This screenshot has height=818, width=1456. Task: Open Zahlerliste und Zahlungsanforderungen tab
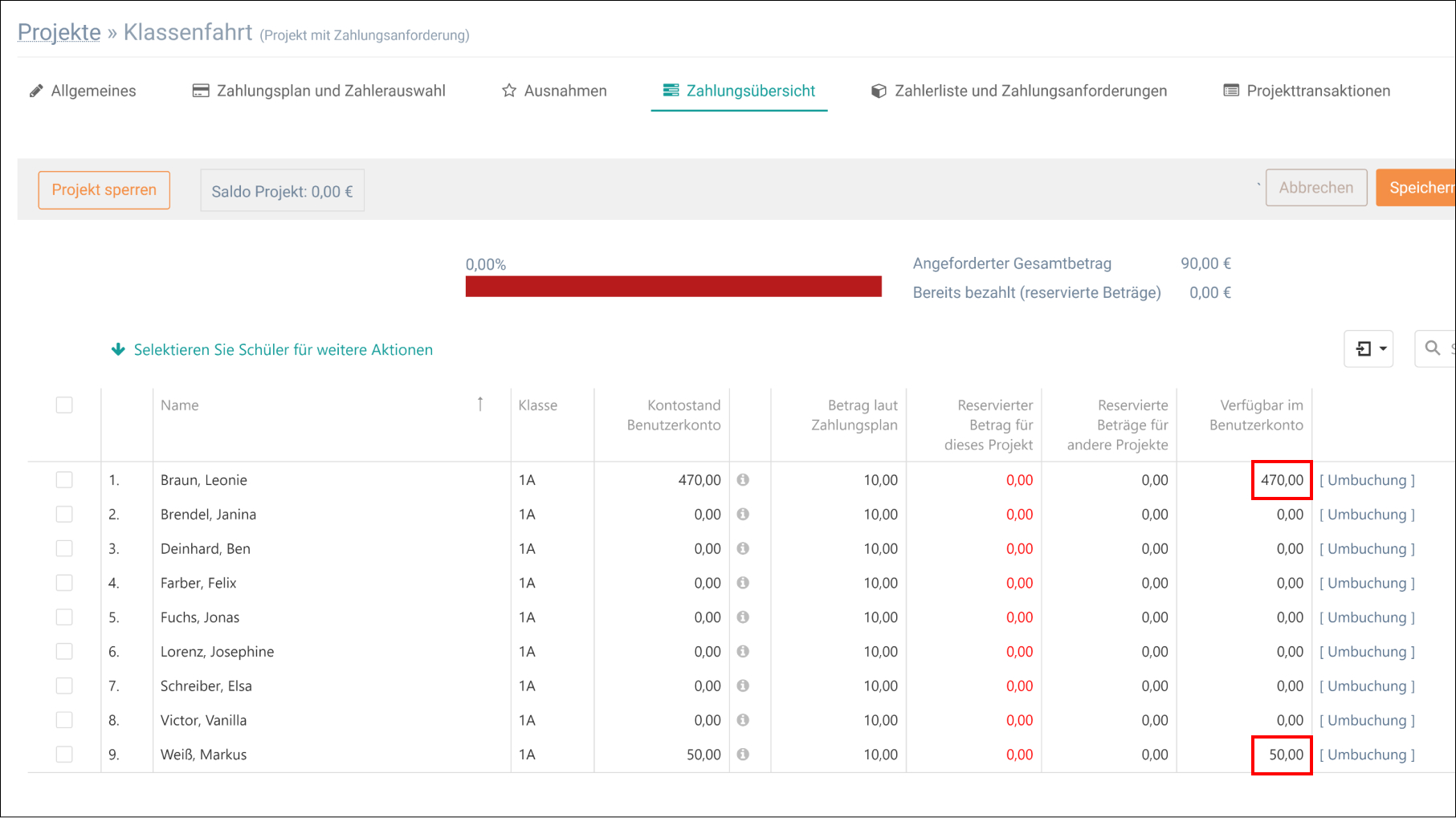1019,91
